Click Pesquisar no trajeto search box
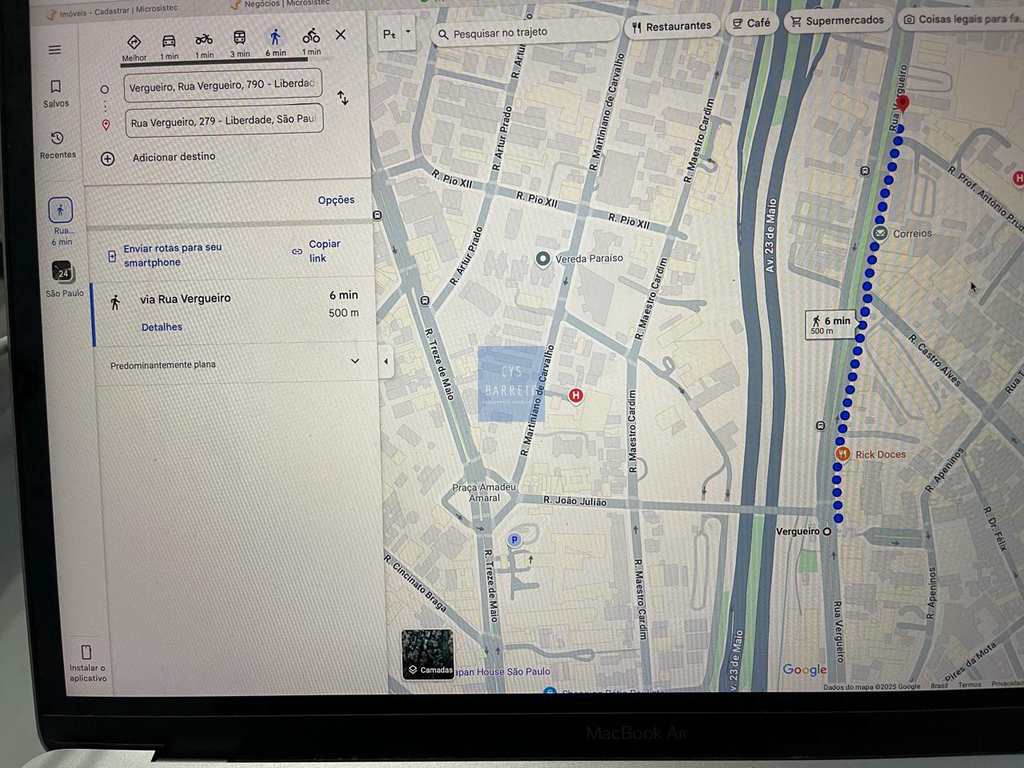This screenshot has height=768, width=1024. 524,32
